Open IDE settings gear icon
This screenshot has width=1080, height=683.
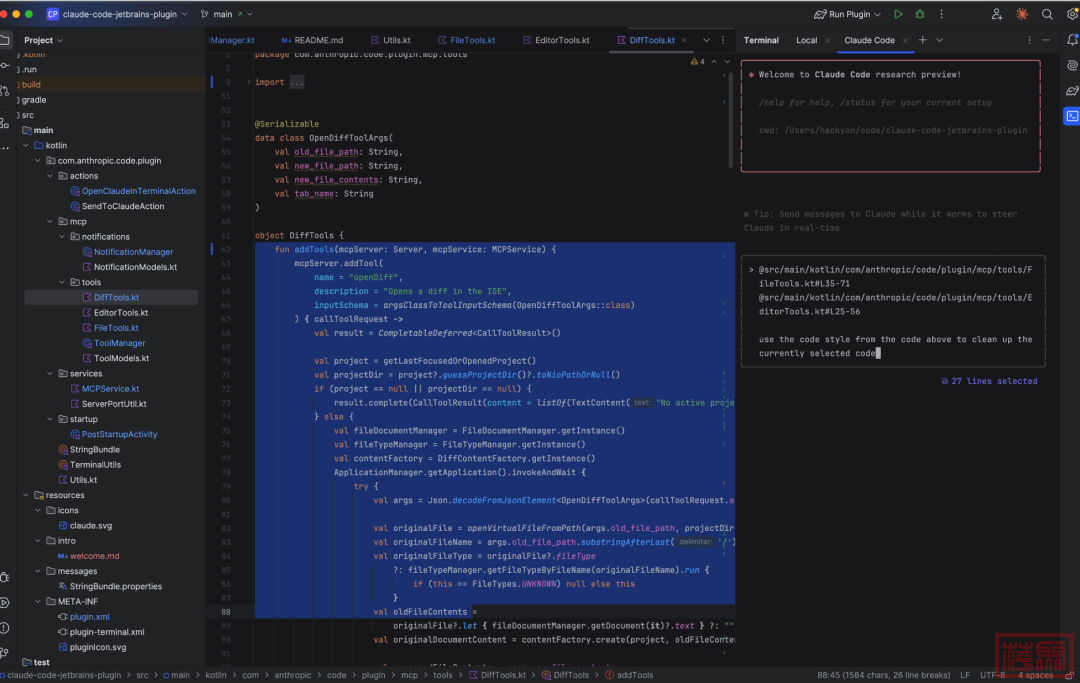click(x=1072, y=14)
